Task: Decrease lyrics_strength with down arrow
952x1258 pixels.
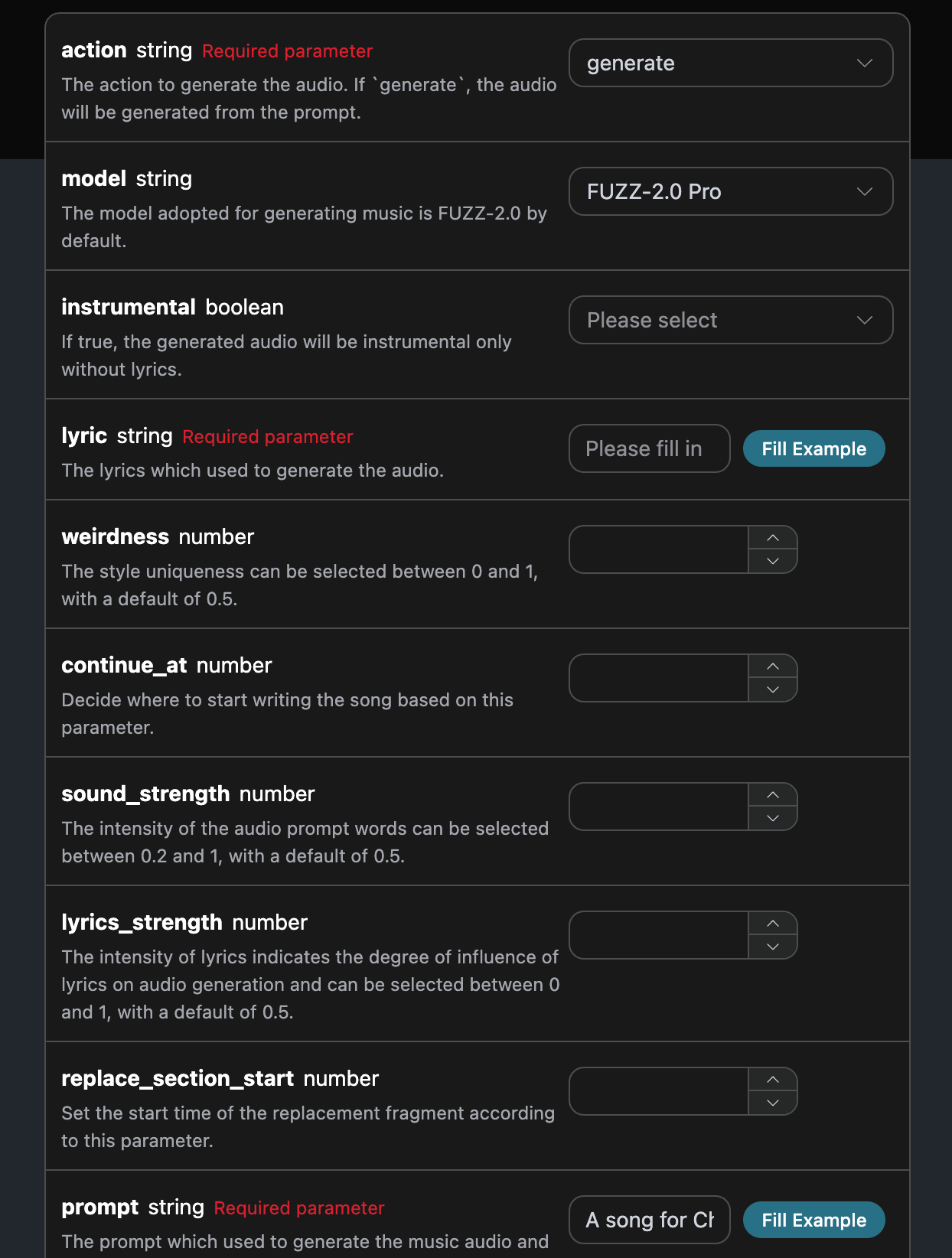Action: coord(773,947)
